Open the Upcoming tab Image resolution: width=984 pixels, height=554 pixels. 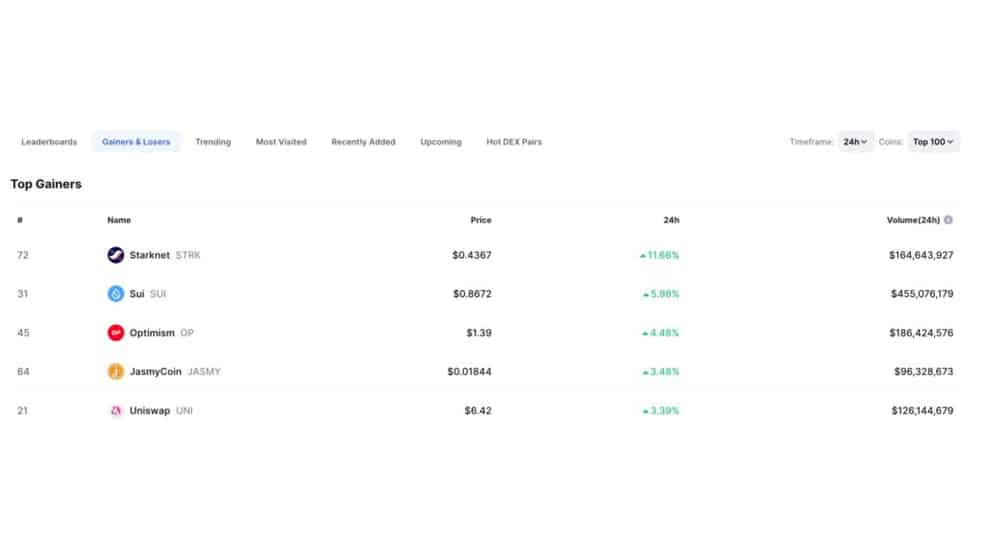pyautogui.click(x=441, y=142)
